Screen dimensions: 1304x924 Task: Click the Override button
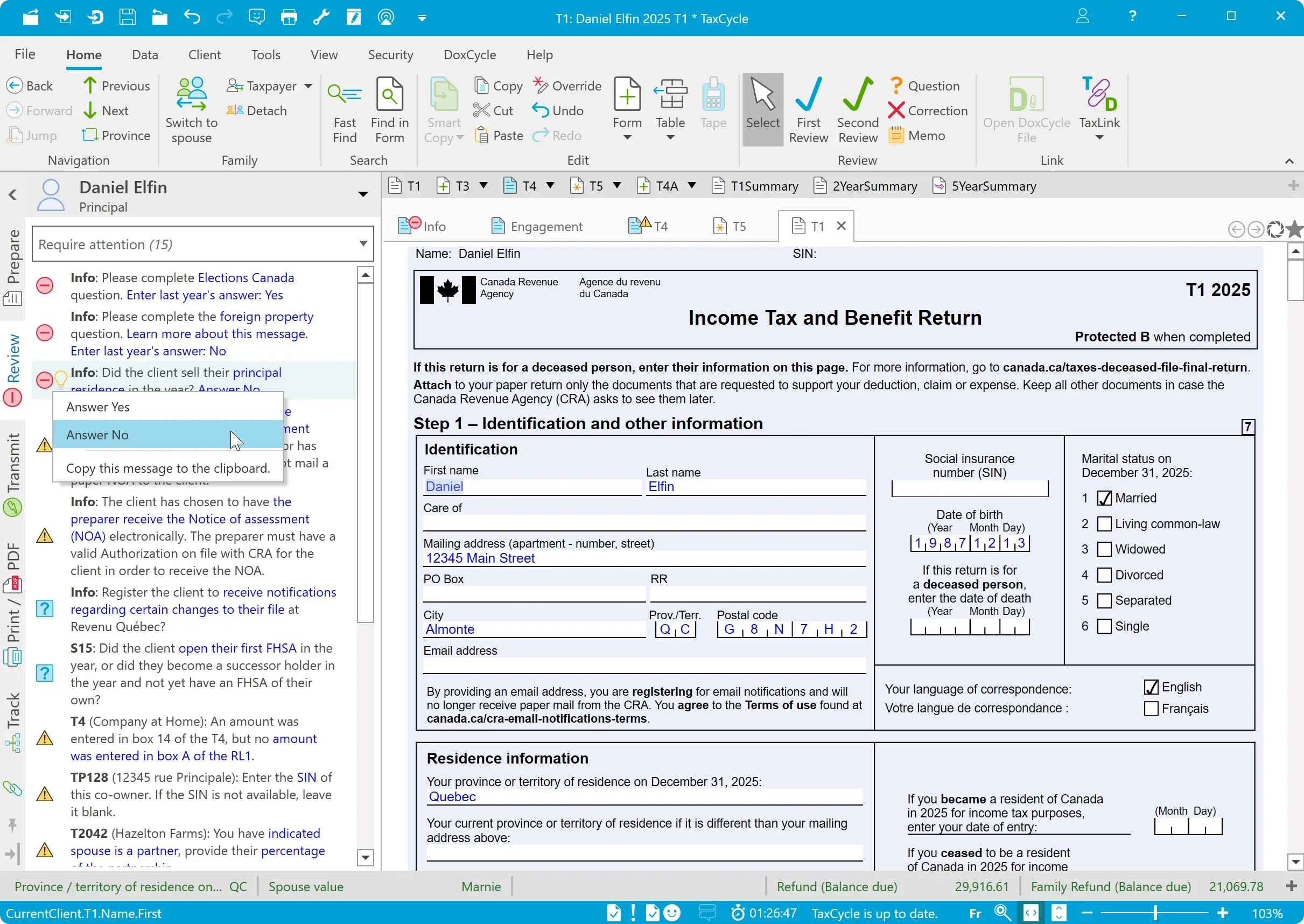coord(567,86)
